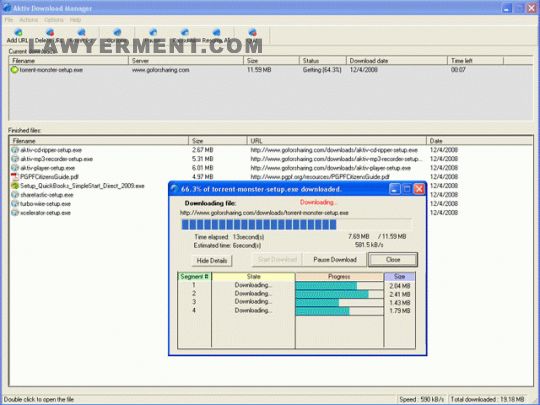The height and width of the screenshot is (405, 540).
Task: Click the PGPFCitizensGuide.pdf URL cell
Action: click(320, 177)
